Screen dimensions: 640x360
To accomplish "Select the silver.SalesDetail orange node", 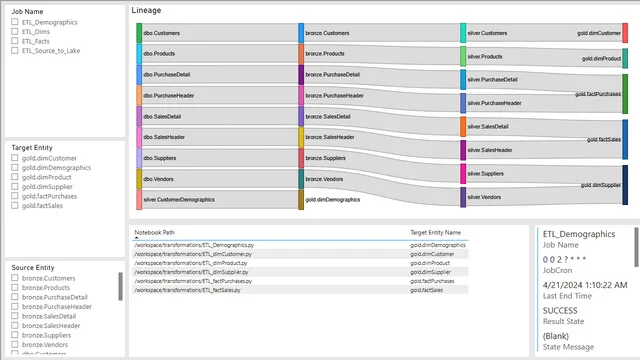I will (x=463, y=127).
